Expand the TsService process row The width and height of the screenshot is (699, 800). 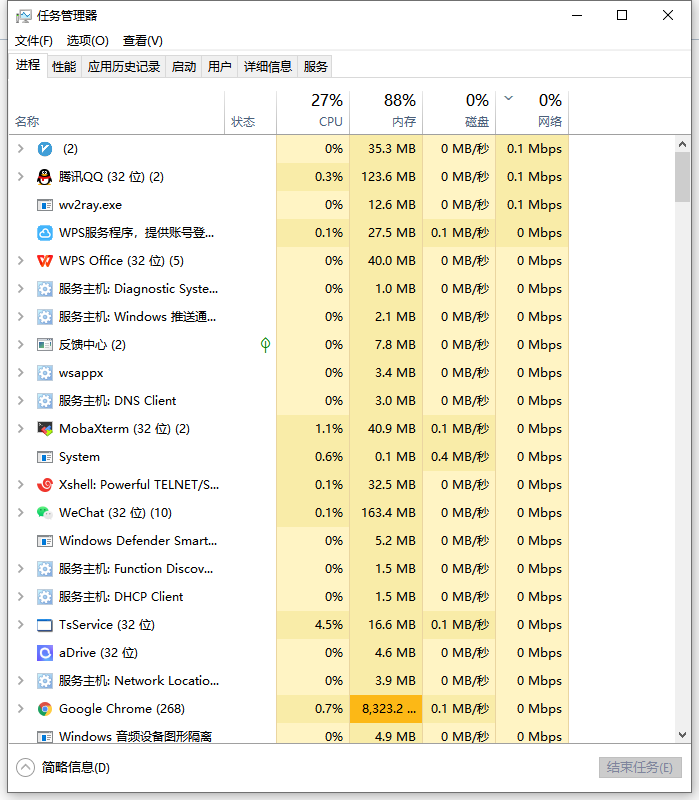[20, 625]
